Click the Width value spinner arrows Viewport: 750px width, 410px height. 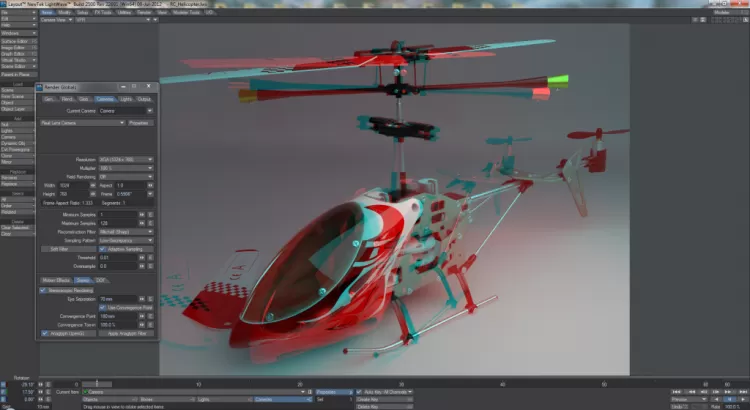93,185
